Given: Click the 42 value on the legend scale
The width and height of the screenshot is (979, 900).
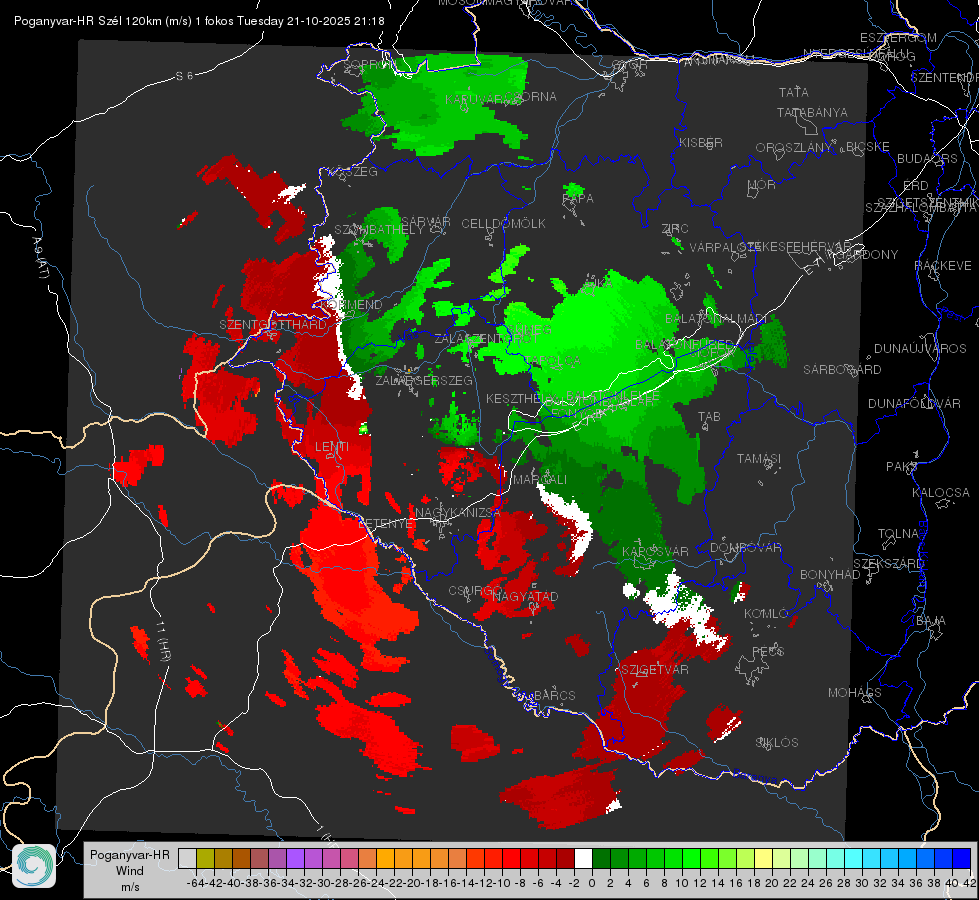Looking at the screenshot, I should click(970, 883).
